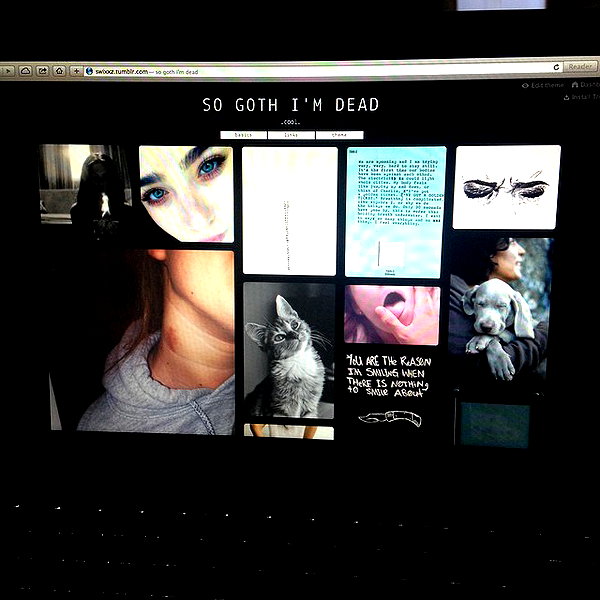
Task: Open the typewritten text on blue post
Action: (x=395, y=212)
